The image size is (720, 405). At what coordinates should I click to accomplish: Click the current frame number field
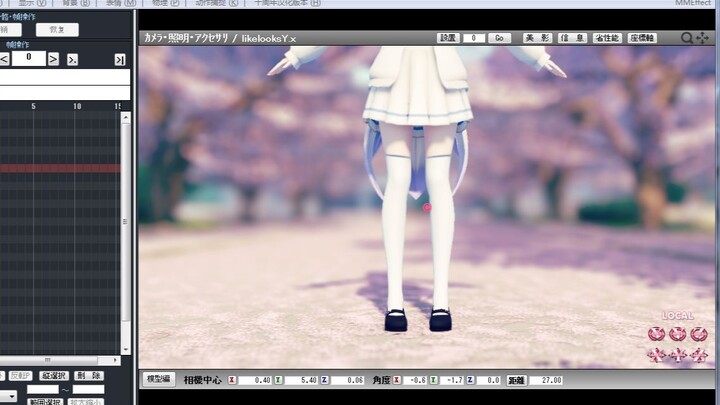28,58
